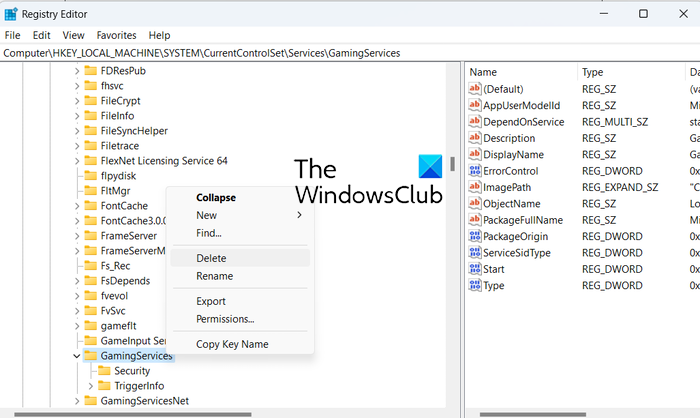700x418 pixels.
Task: Click REG_MULTI_SZ type of DependOnService
Action: tap(615, 121)
